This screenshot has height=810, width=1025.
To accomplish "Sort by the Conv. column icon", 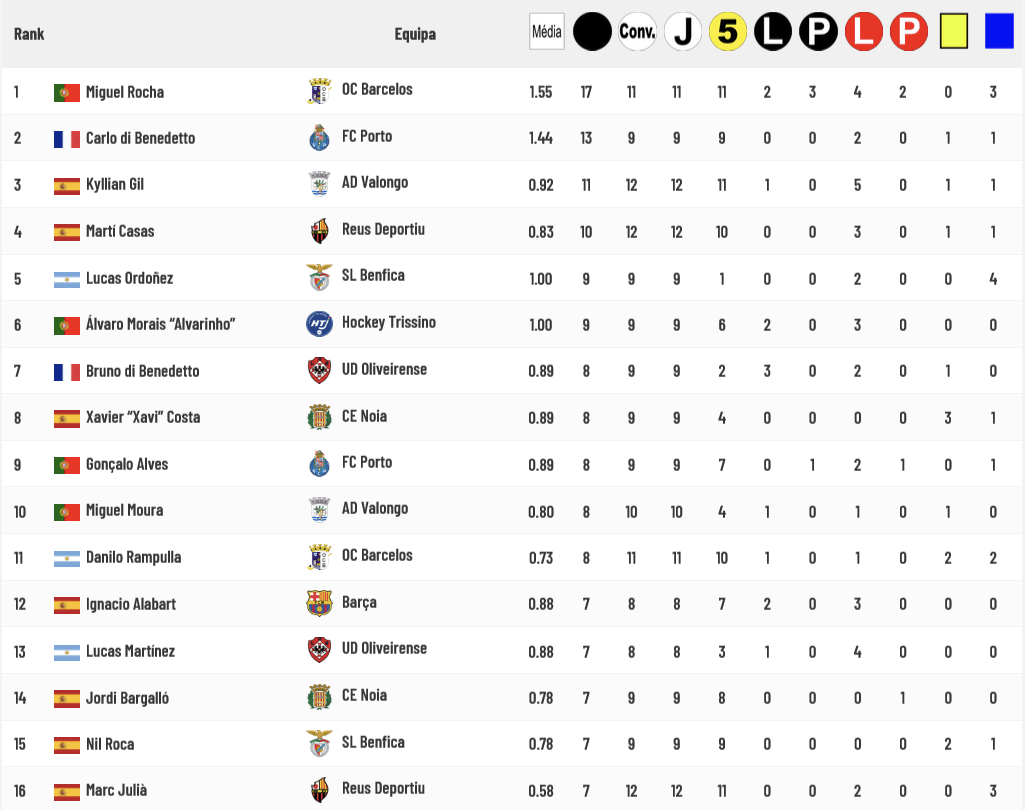I will (x=637, y=31).
